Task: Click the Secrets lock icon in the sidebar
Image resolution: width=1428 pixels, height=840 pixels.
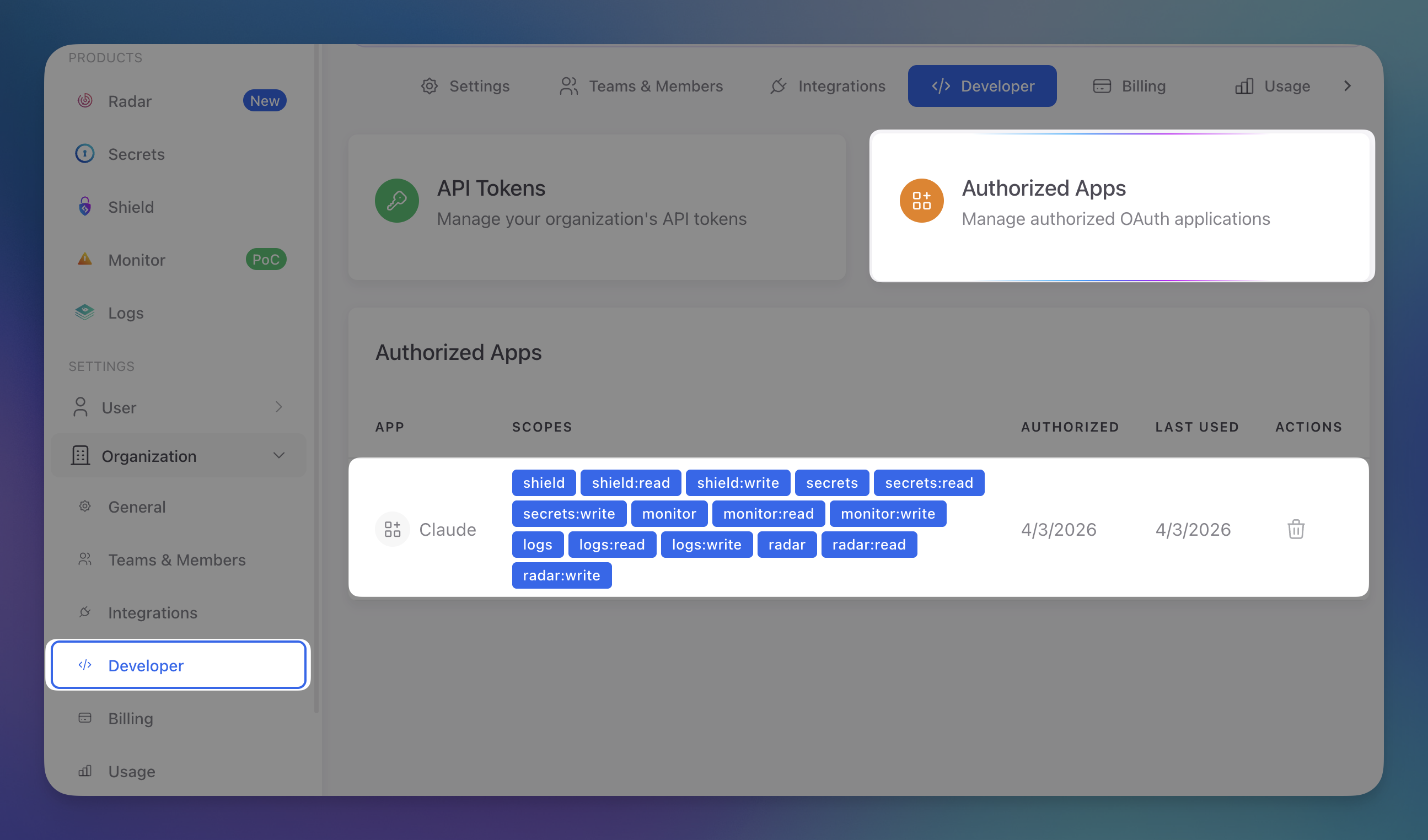Action: 84,153
